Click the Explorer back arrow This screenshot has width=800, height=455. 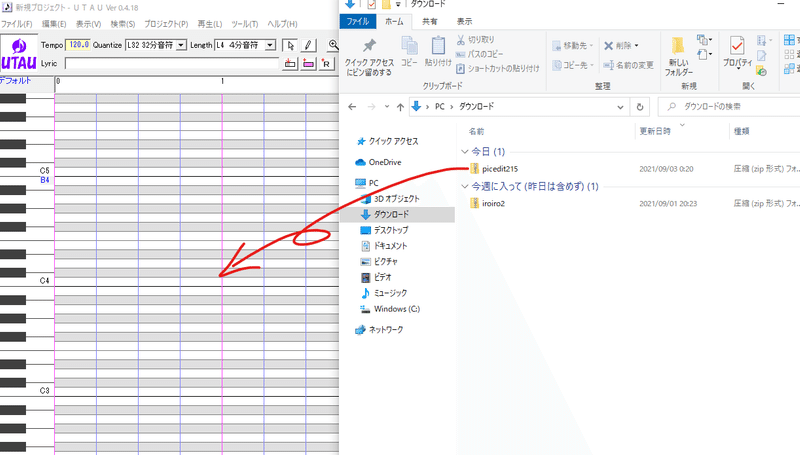(x=352, y=107)
